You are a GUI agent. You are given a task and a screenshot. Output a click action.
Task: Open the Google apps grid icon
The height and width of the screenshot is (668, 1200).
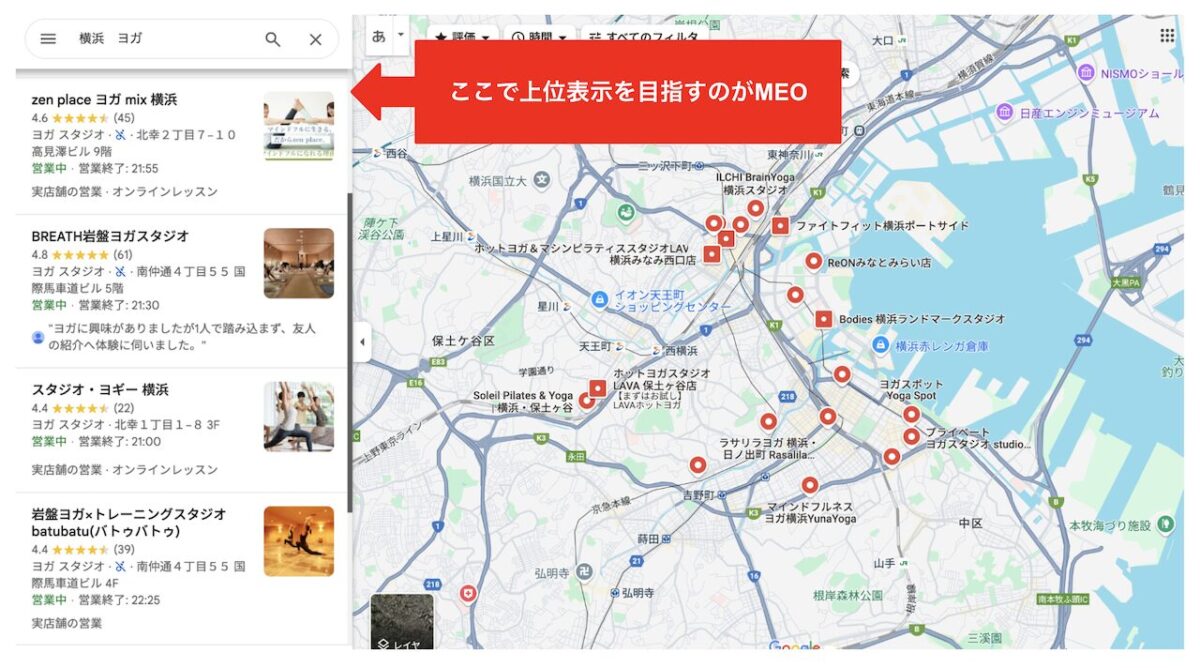click(x=1167, y=36)
